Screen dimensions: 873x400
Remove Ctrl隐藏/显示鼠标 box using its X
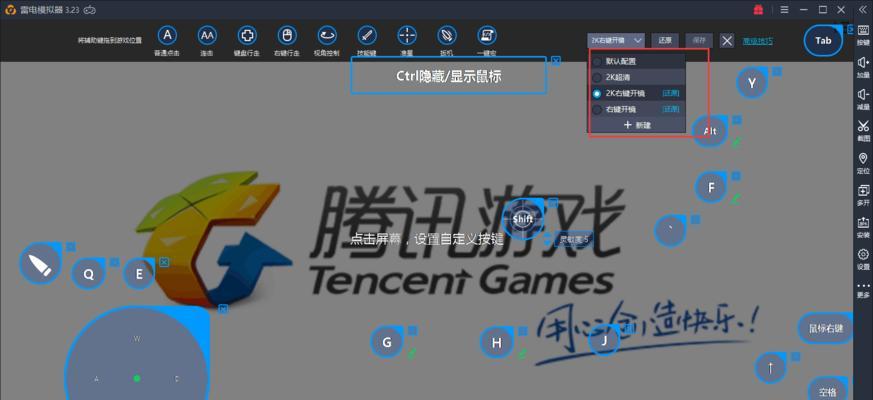tap(556, 61)
